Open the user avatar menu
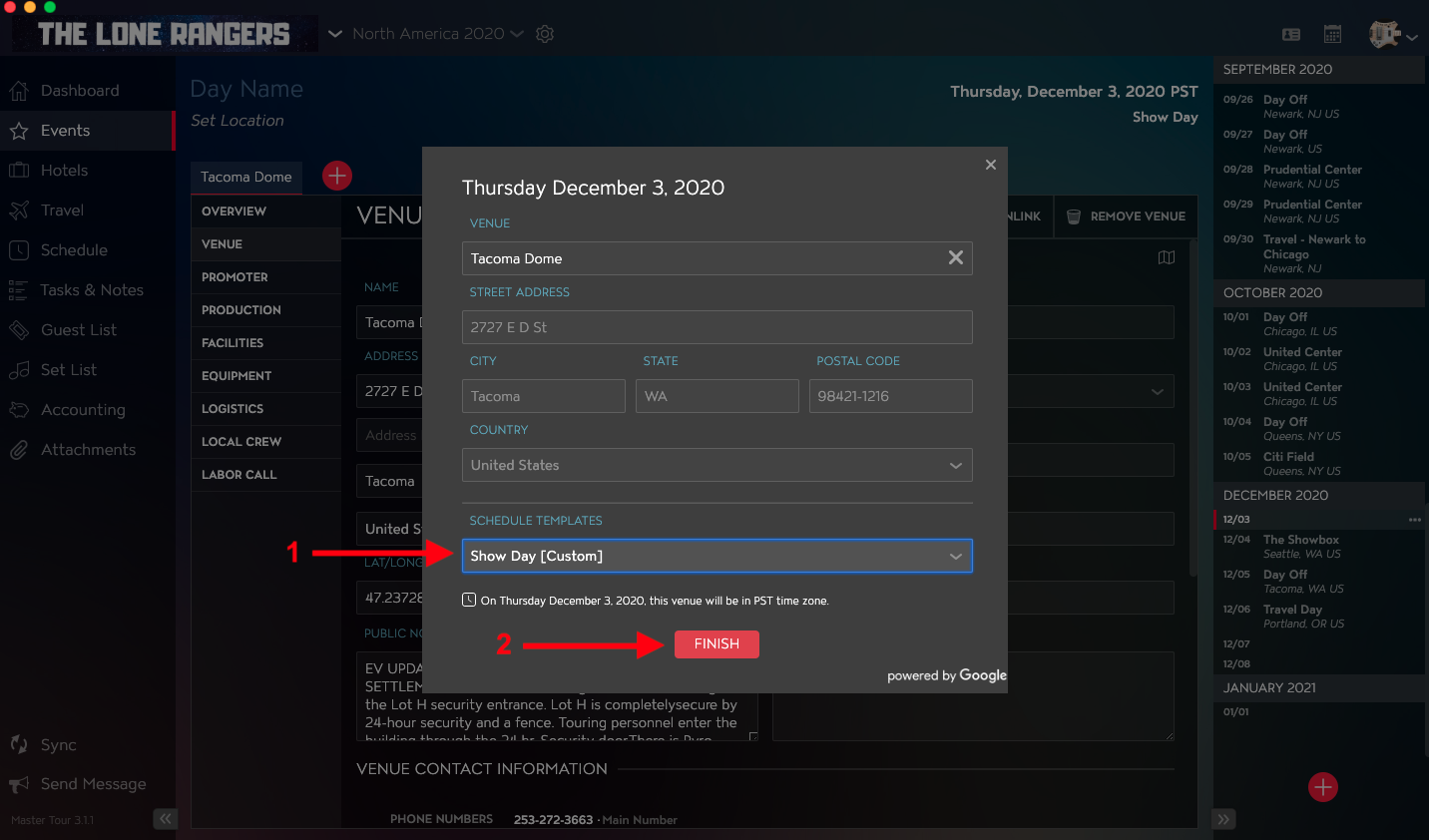This screenshot has width=1429, height=840. (1393, 34)
